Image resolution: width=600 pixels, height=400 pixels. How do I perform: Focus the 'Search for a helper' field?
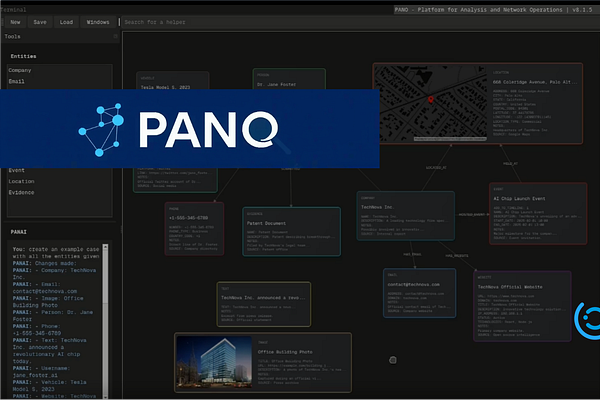pyautogui.click(x=360, y=22)
